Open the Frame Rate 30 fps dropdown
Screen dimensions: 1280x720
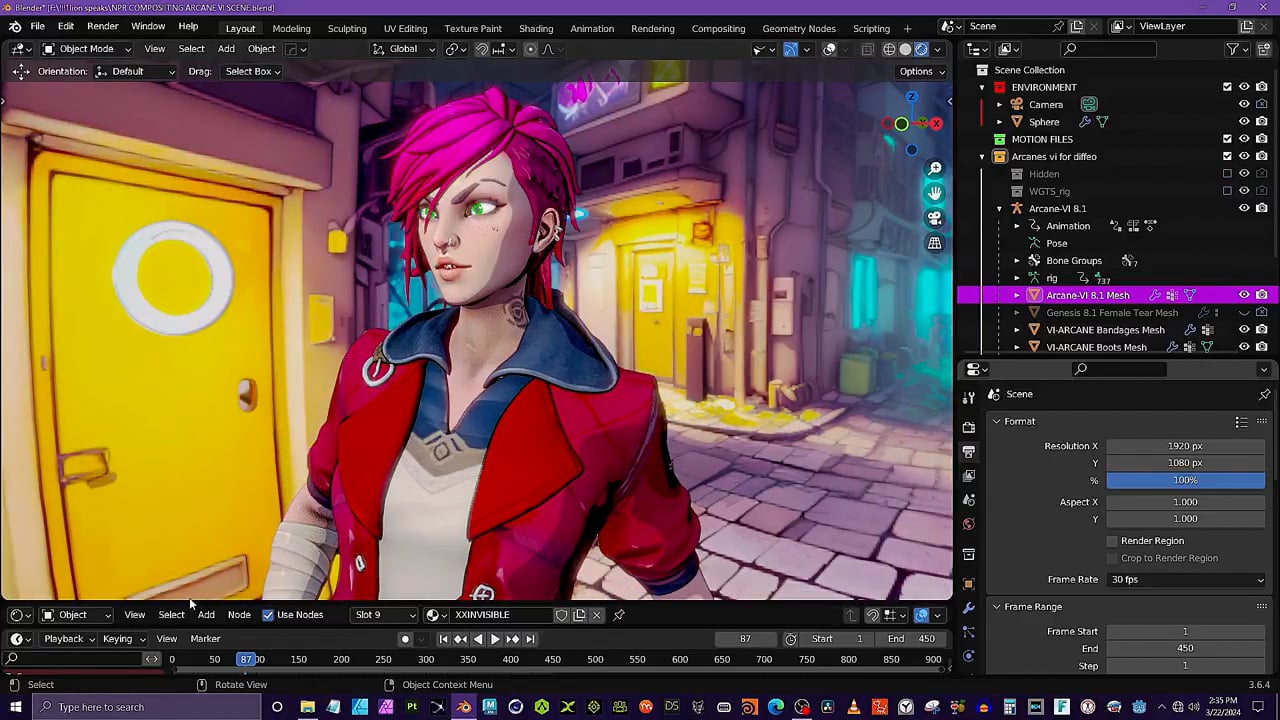[x=1186, y=580]
